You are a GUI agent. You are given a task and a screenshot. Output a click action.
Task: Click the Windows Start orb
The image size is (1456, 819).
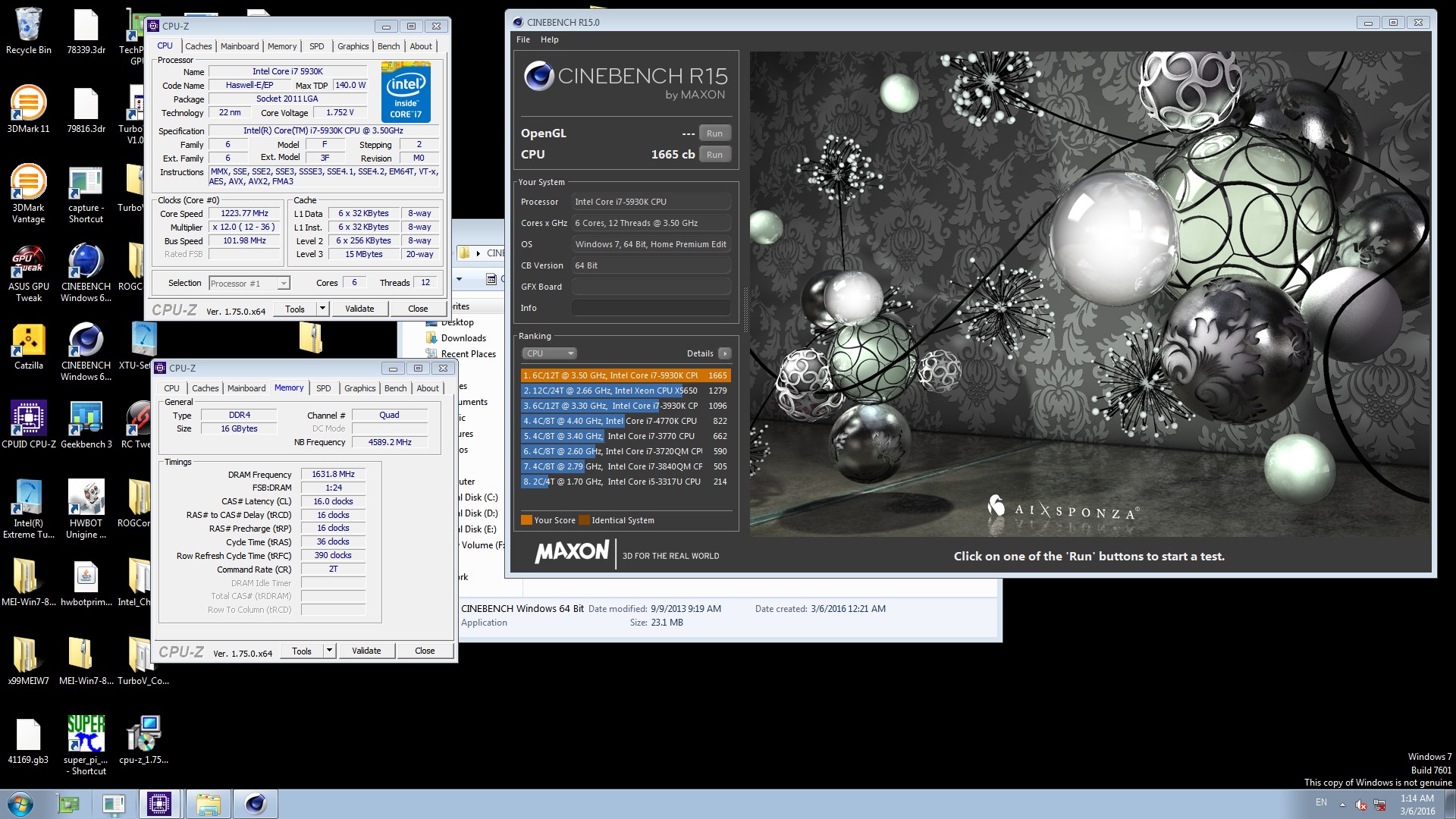pos(20,804)
